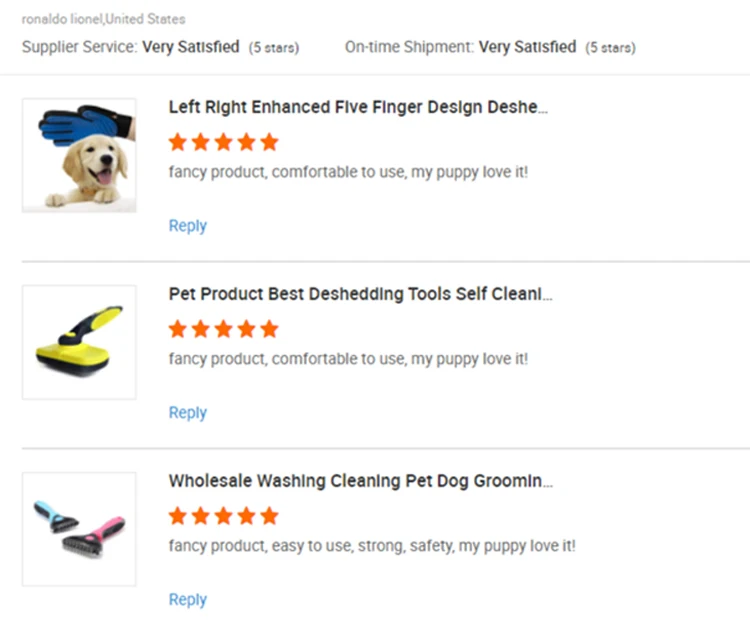
Task: Open the 'Wholesale Washing Cleaning Pet Dog' title
Action: 360,481
